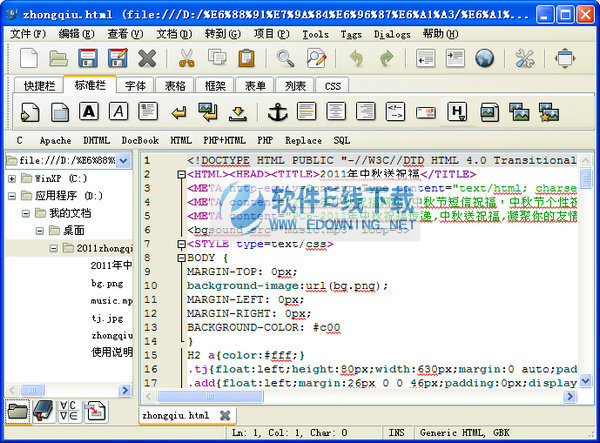Fold the BODY block on line 8
The image size is (600, 443).
pyautogui.click(x=181, y=258)
